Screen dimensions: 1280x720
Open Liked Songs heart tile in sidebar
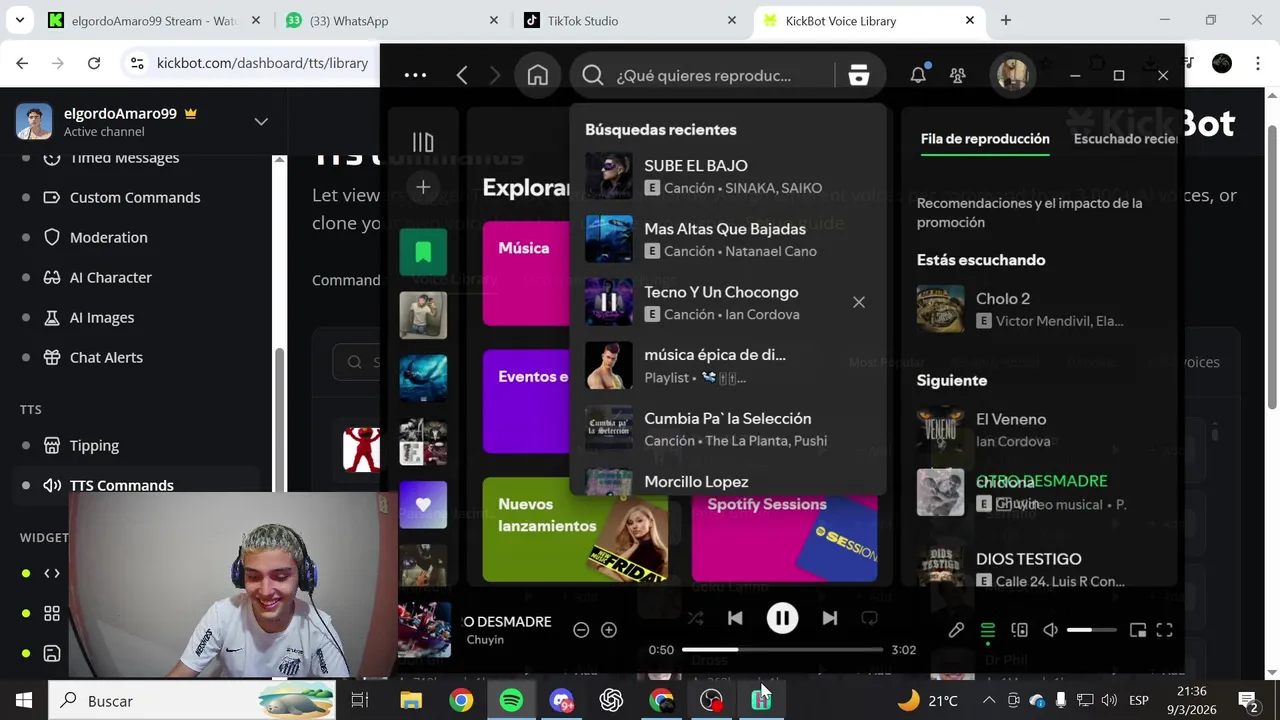[x=423, y=504]
